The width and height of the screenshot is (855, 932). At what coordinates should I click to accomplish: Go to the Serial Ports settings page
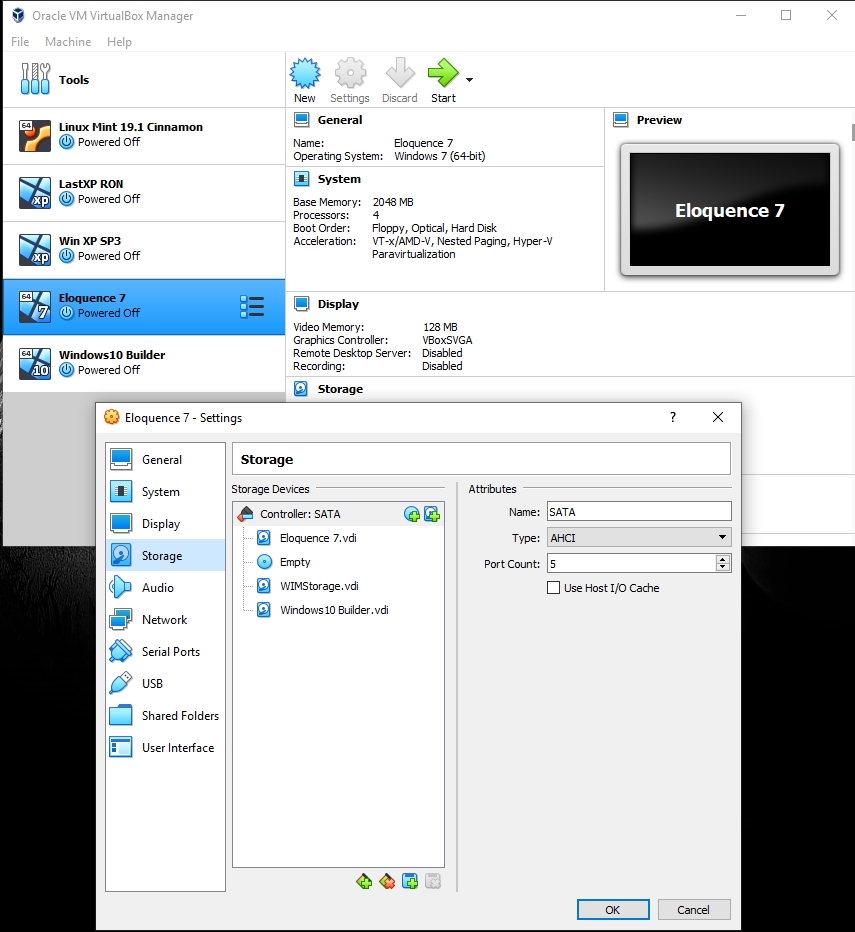point(165,651)
